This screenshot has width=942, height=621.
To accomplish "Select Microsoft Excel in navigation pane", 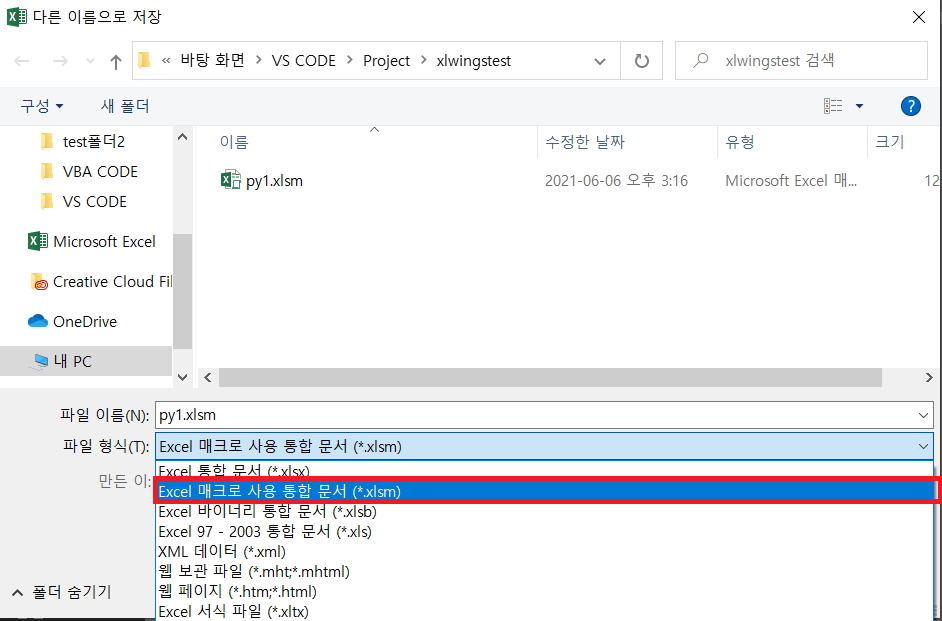I will pyautogui.click(x=92, y=241).
